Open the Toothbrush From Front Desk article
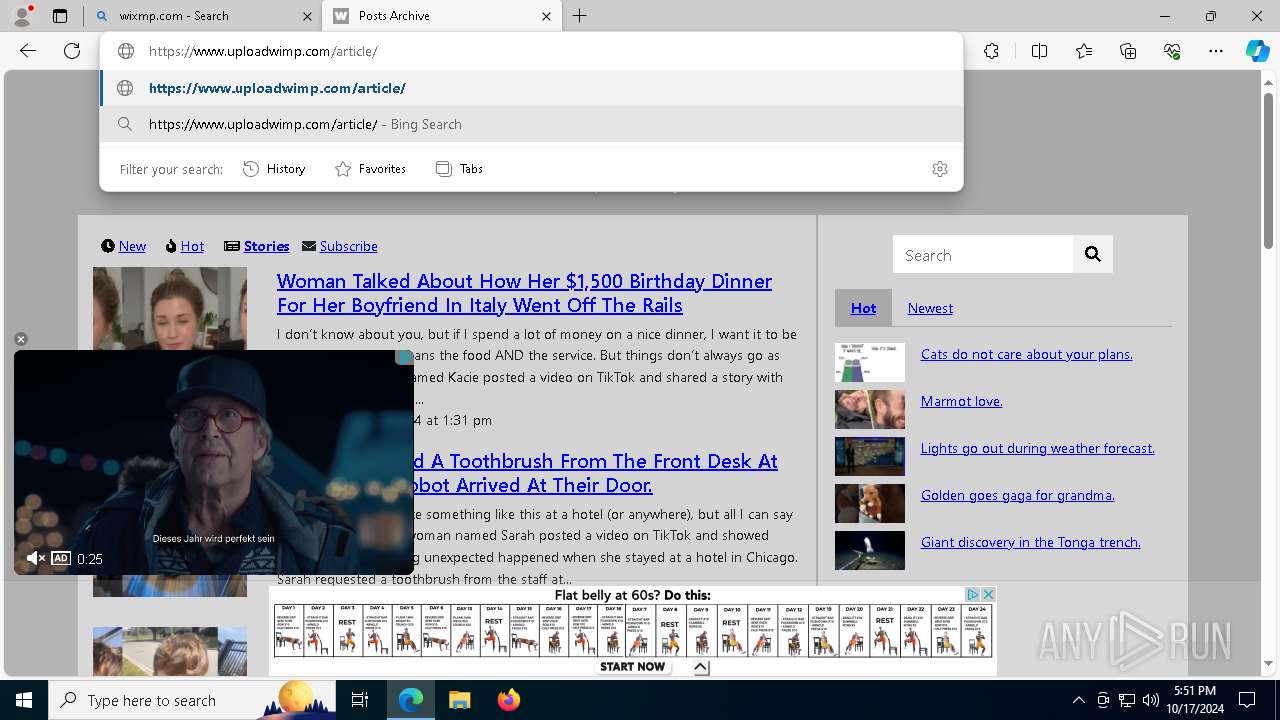The image size is (1280, 720). pos(596,473)
